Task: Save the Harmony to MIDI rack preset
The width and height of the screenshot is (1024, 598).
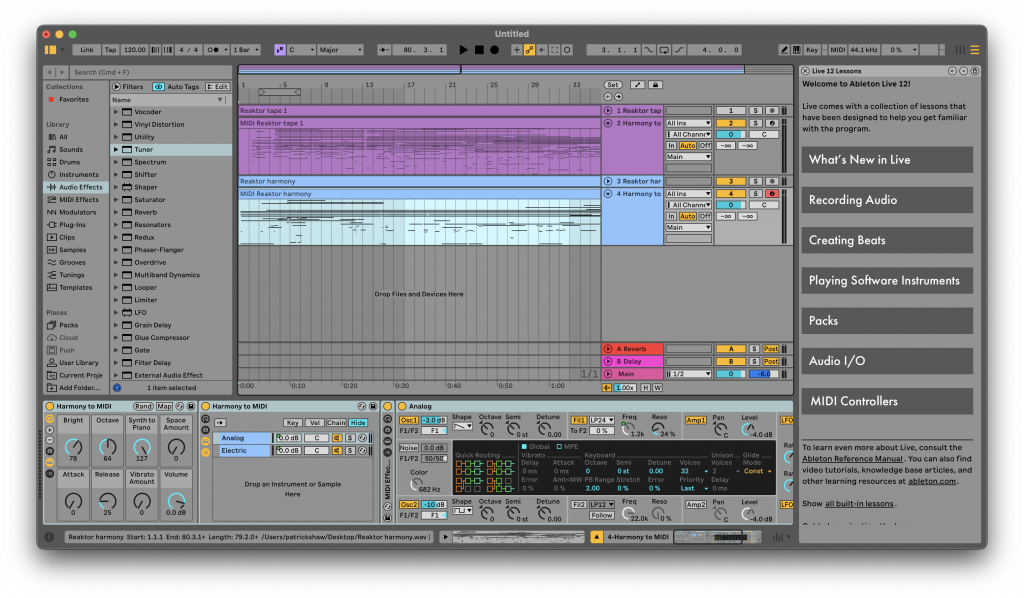Action: 191,406
